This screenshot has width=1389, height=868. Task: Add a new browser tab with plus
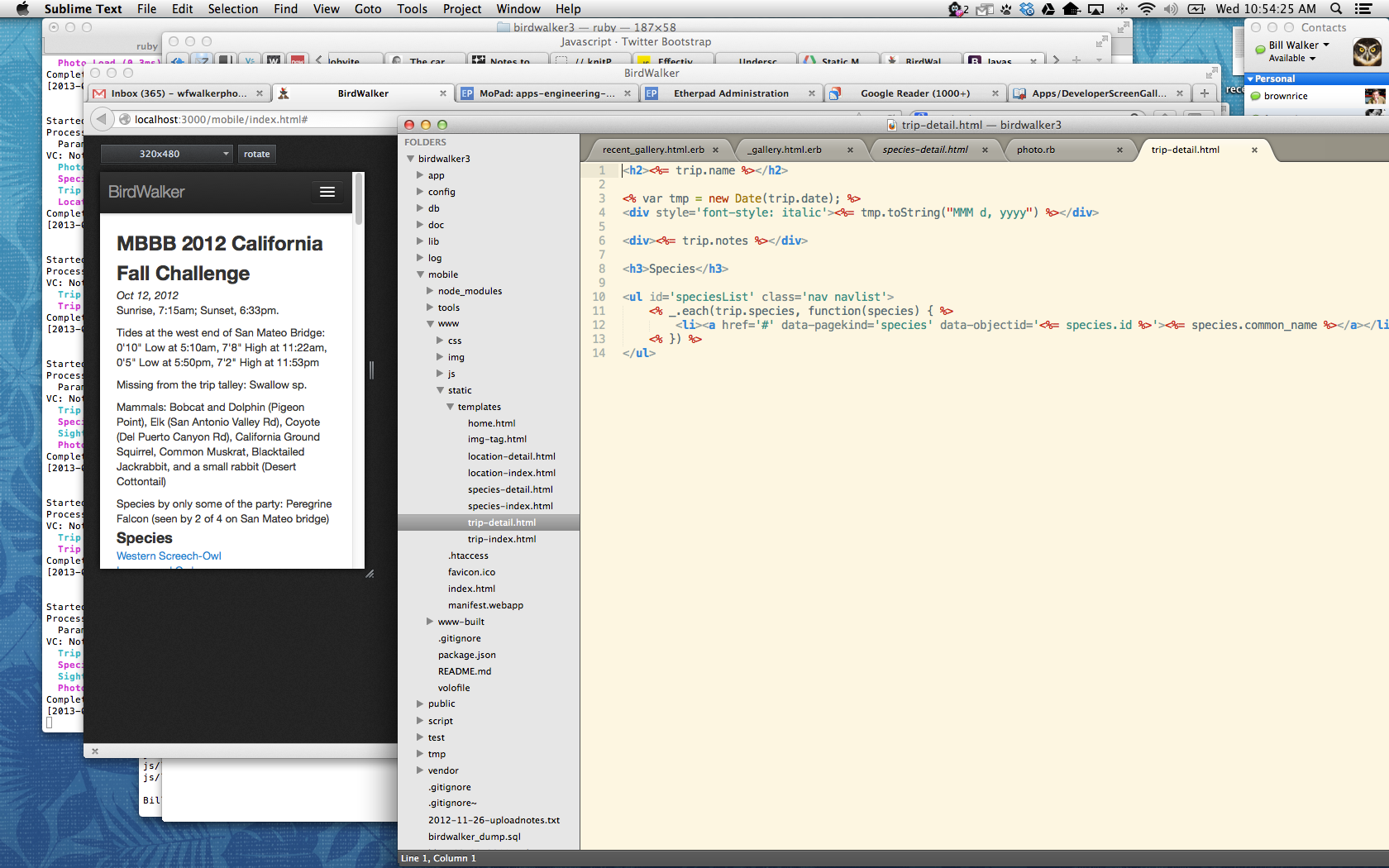[x=1205, y=93]
